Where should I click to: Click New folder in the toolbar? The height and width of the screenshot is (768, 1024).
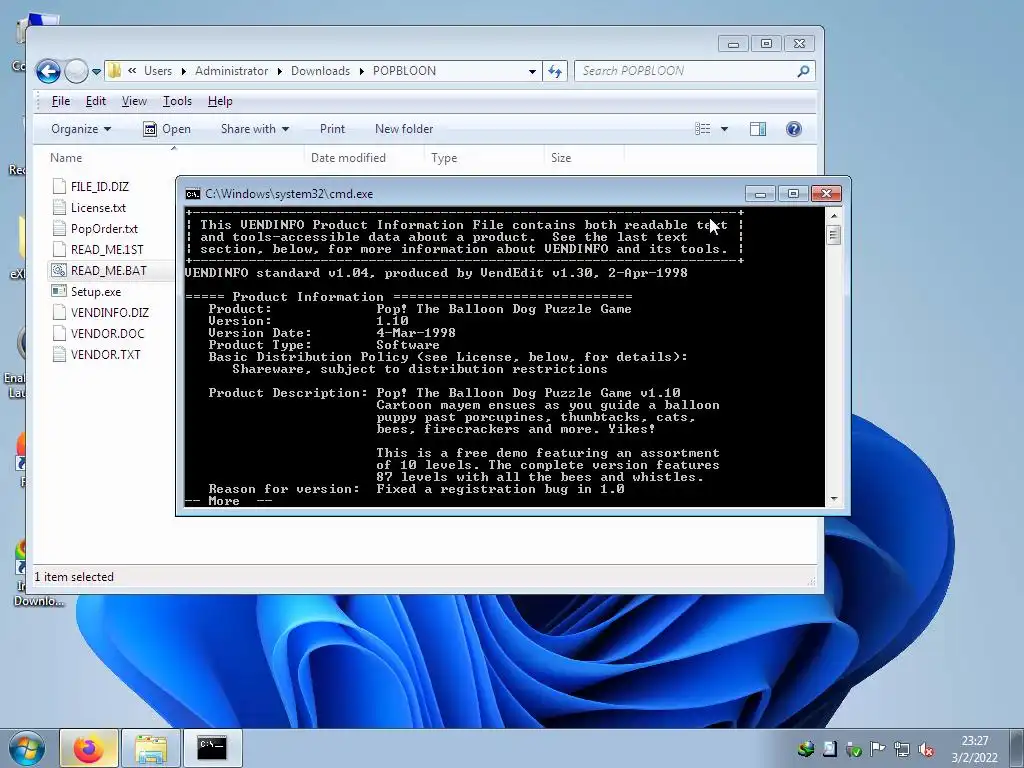pos(404,129)
